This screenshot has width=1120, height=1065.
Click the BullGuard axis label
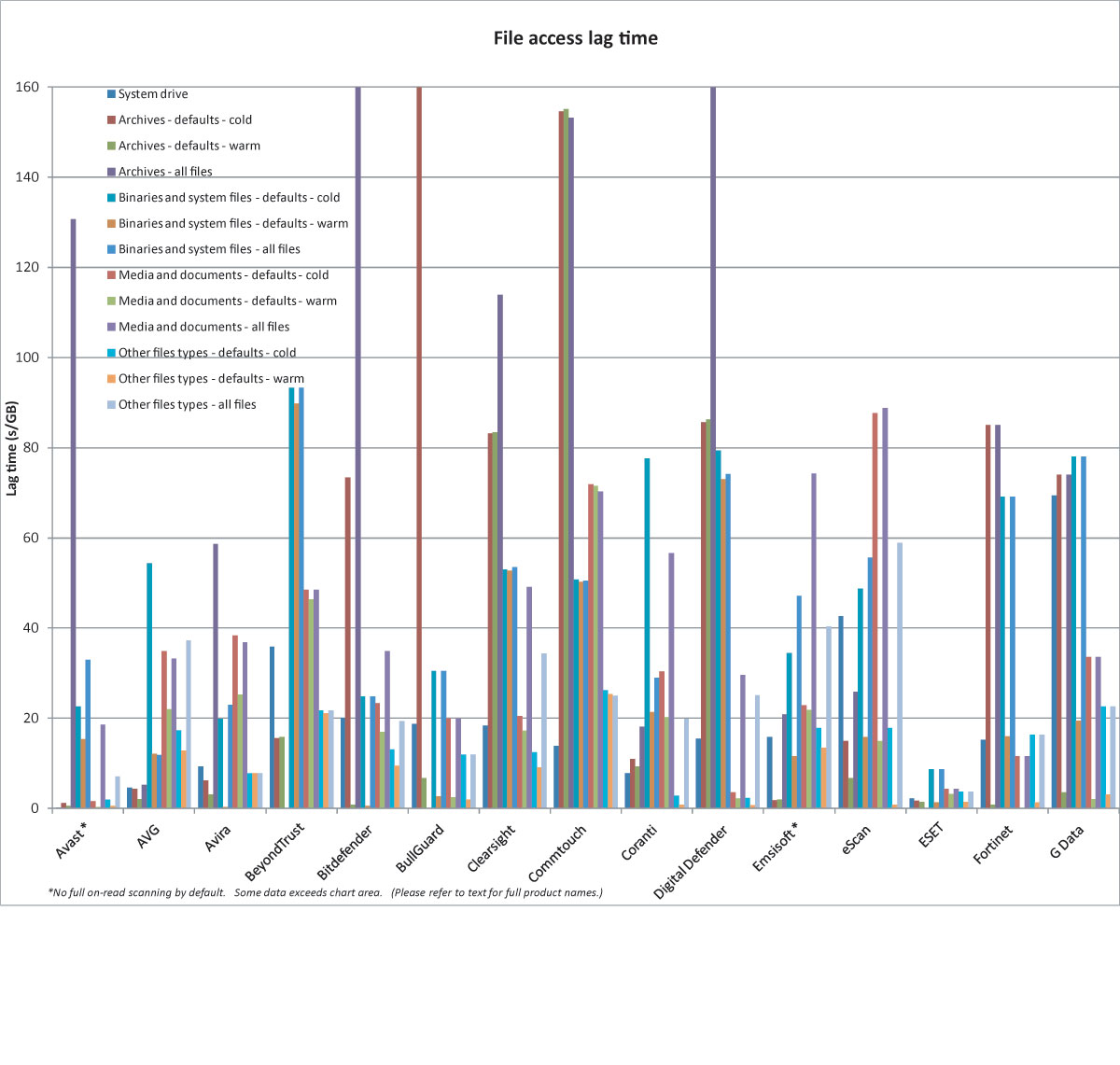tap(420, 848)
